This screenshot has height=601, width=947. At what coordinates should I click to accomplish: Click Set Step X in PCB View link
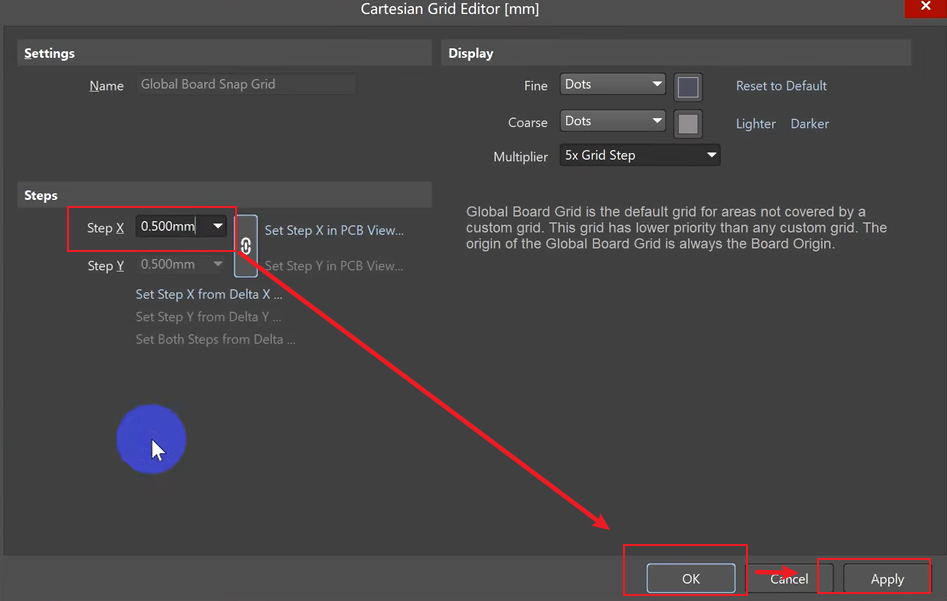(x=334, y=230)
